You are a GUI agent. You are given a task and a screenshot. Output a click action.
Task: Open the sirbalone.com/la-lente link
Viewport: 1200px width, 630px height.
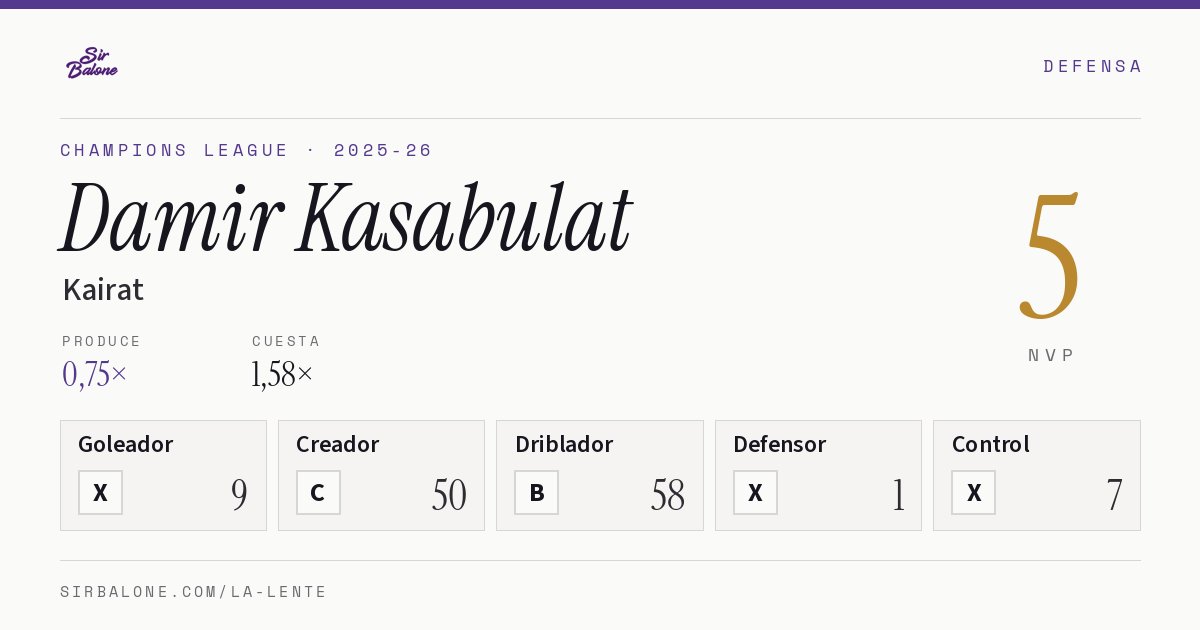(x=193, y=592)
